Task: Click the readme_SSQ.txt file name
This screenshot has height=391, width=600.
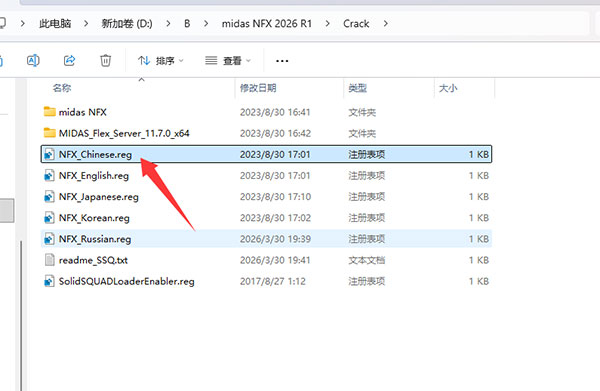Action: 93,260
